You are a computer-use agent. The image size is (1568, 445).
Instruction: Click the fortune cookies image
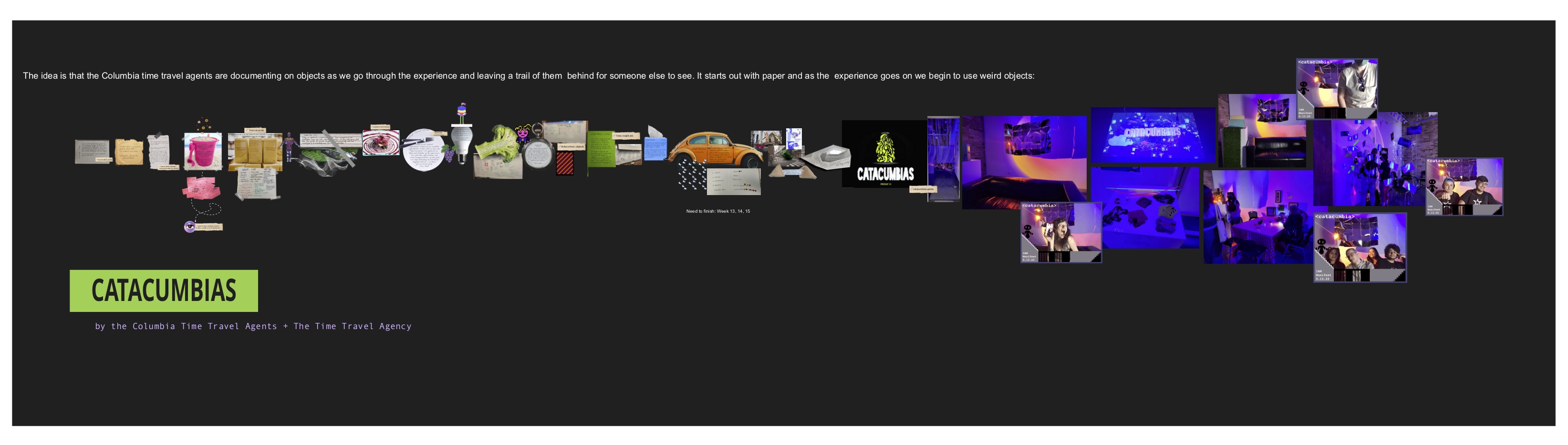pyautogui.click(x=792, y=171)
